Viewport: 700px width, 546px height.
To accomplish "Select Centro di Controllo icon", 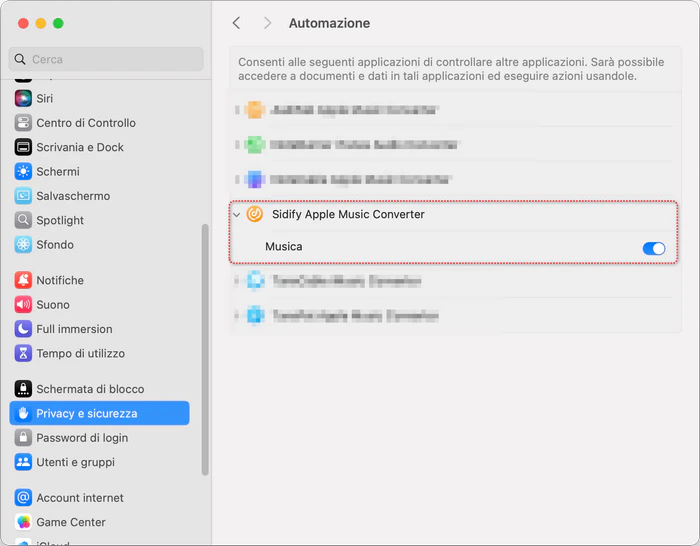I will 23,123.
